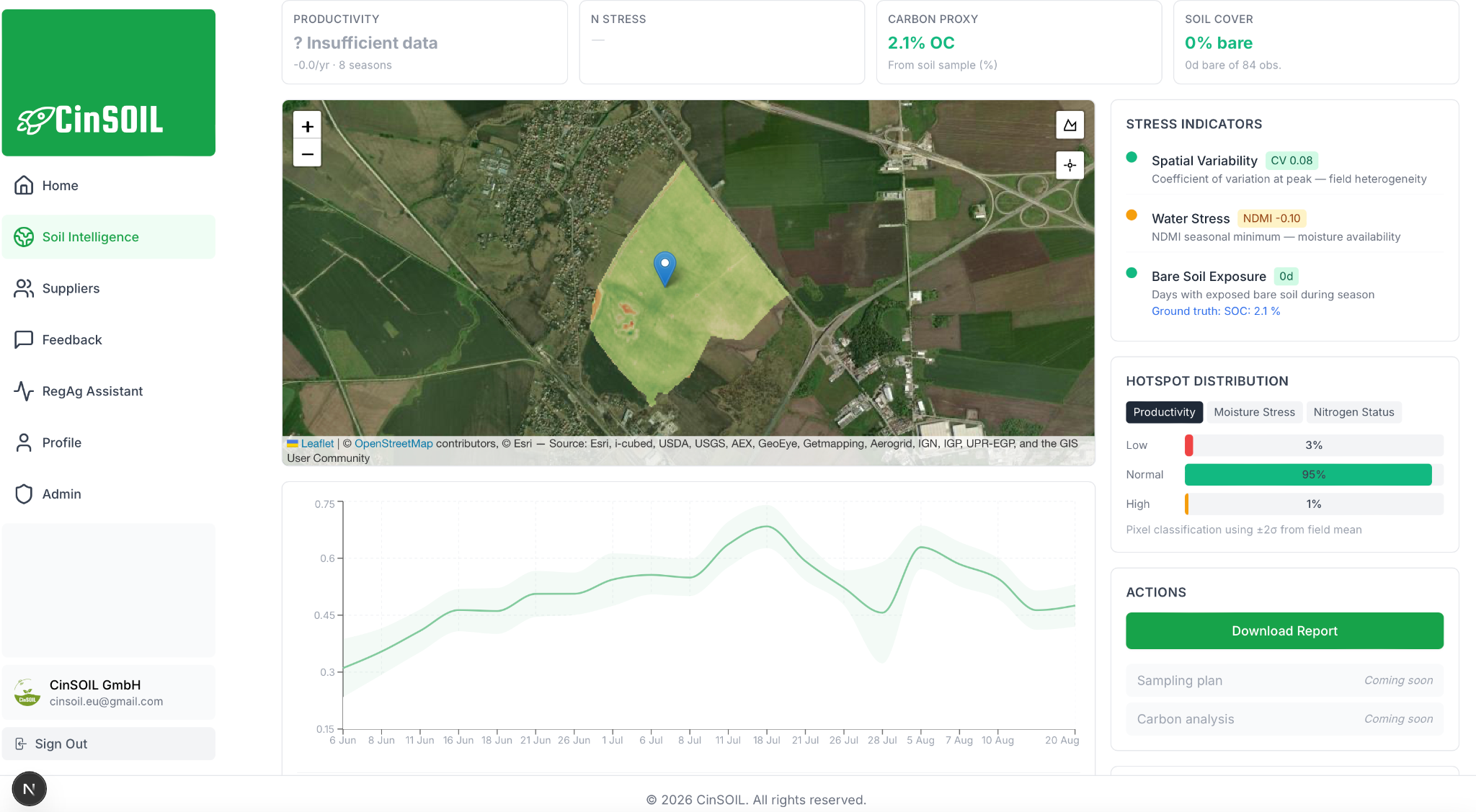
Task: Open the CinSOIL GmbH account card
Action: coord(109,692)
